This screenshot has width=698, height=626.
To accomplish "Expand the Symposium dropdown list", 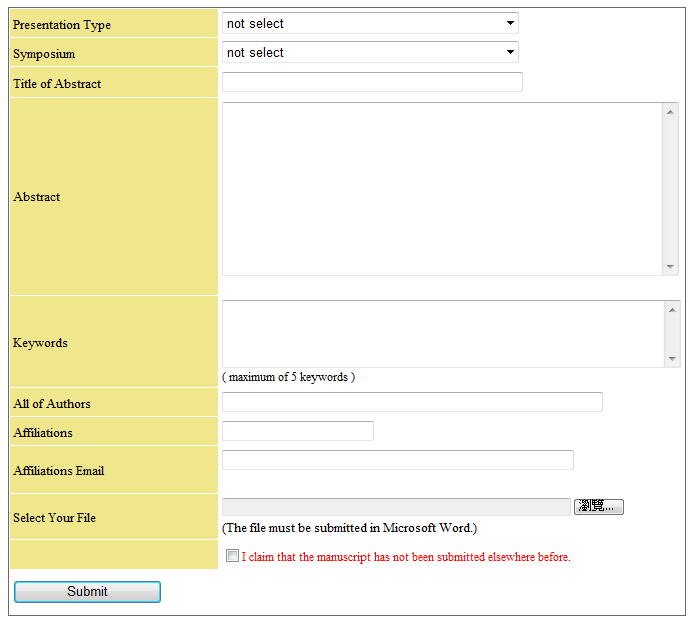I will pos(369,52).
